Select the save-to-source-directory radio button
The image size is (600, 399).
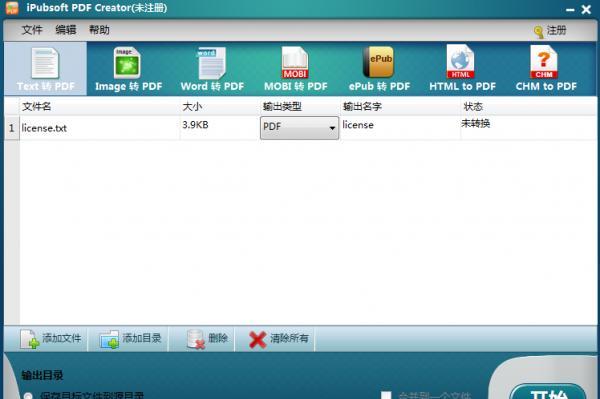click(28, 396)
